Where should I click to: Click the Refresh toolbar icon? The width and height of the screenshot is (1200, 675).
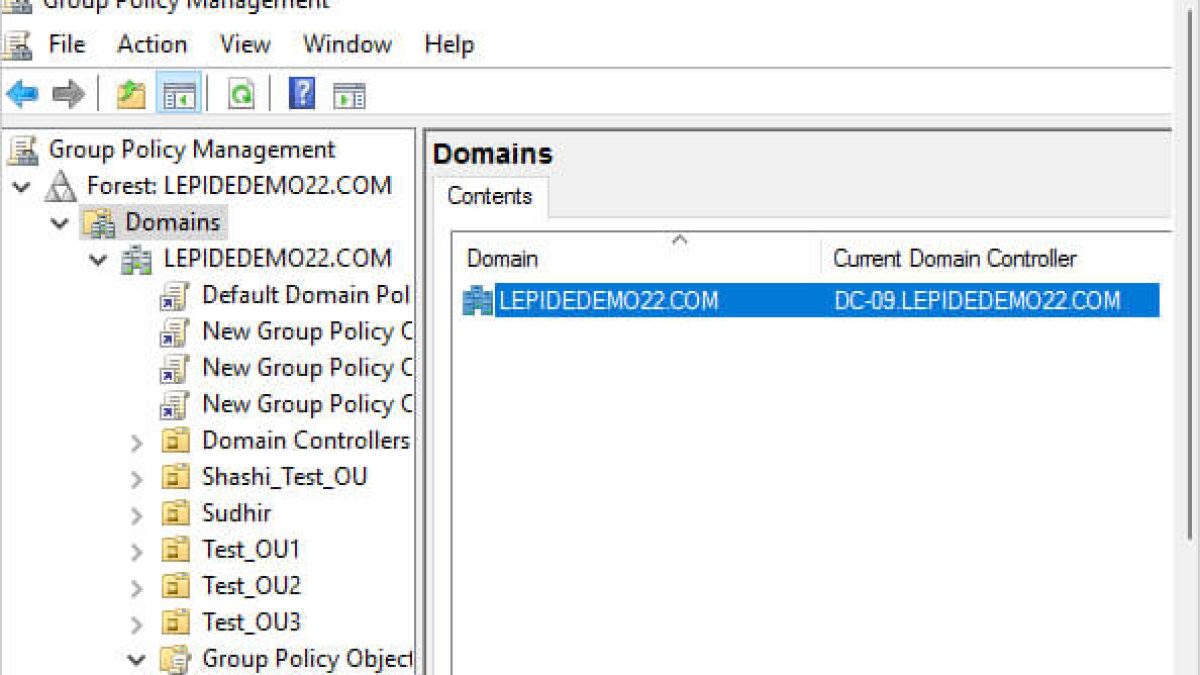(x=241, y=95)
